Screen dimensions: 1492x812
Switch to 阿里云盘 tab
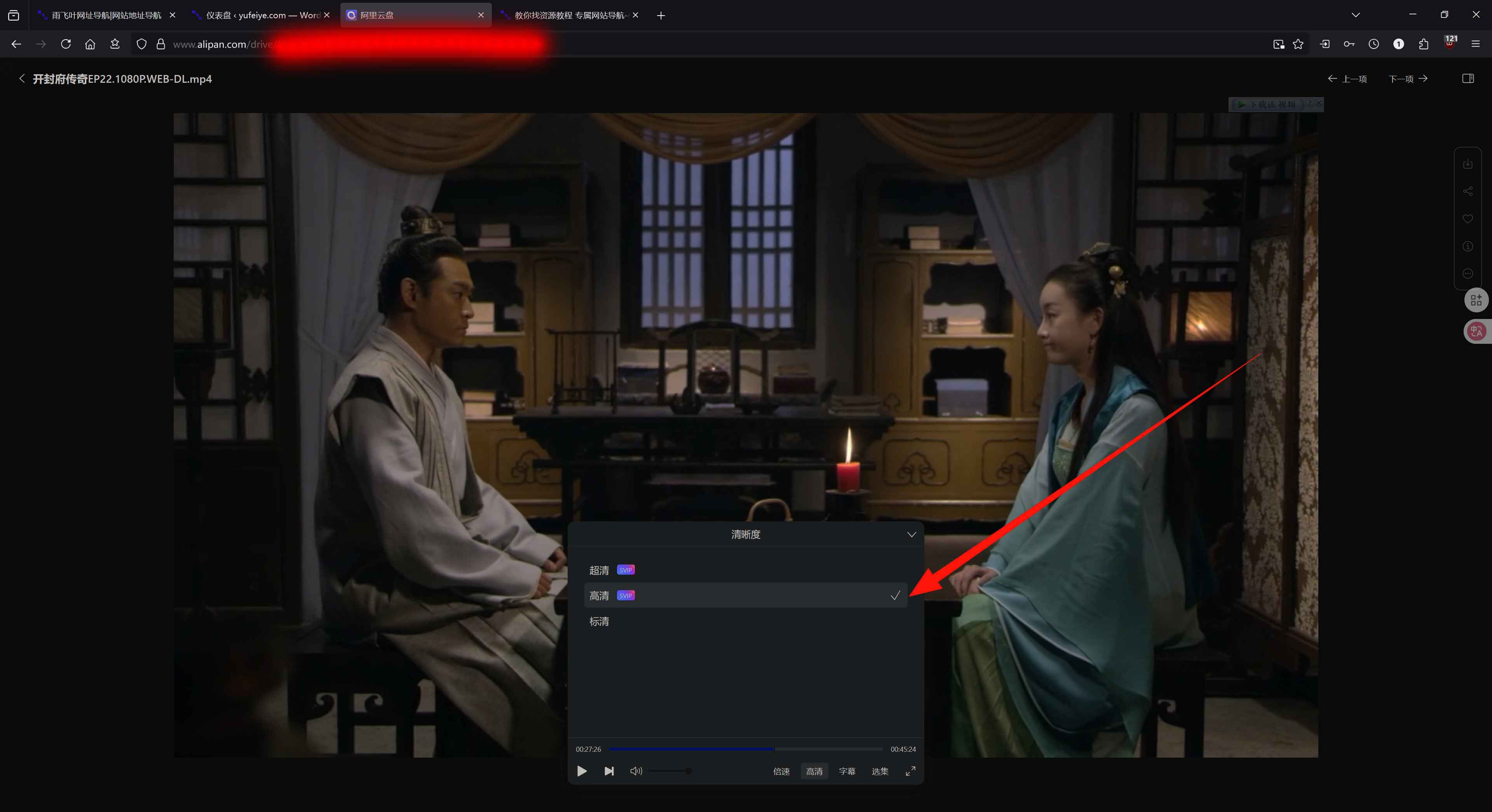(x=416, y=15)
